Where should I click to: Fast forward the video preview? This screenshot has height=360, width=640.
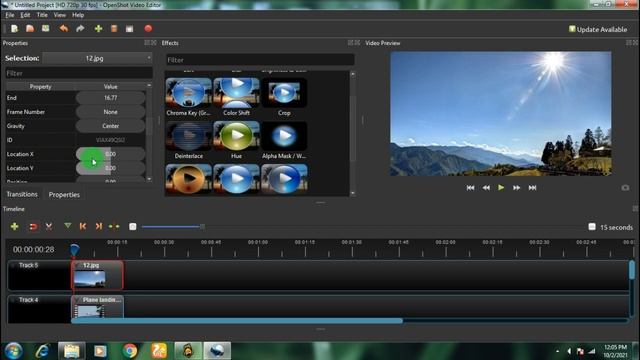point(516,188)
